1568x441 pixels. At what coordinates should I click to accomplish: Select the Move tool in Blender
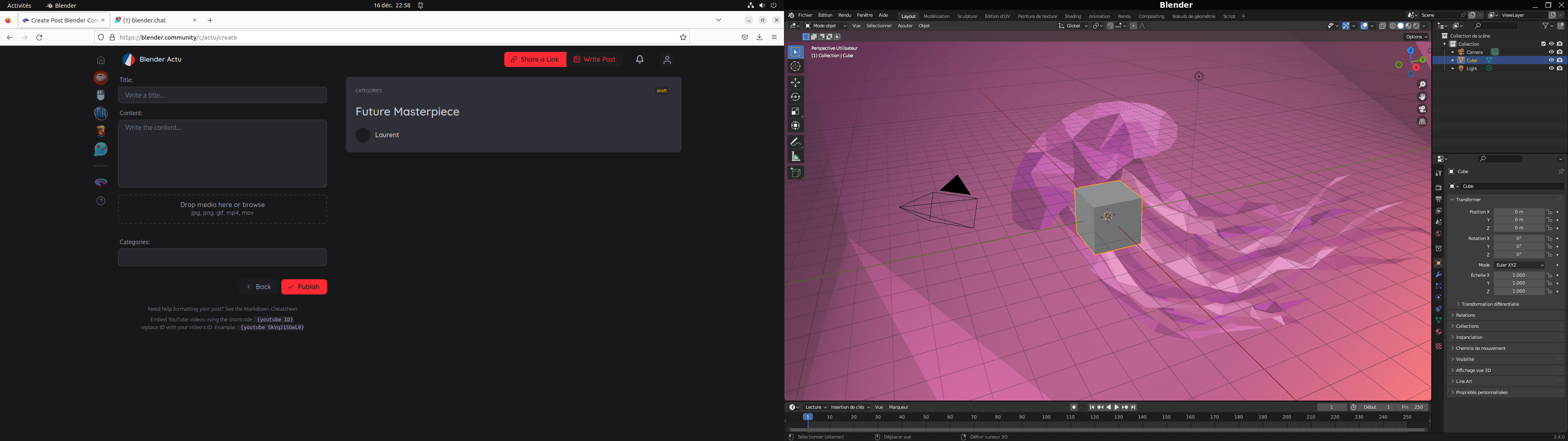tap(795, 82)
